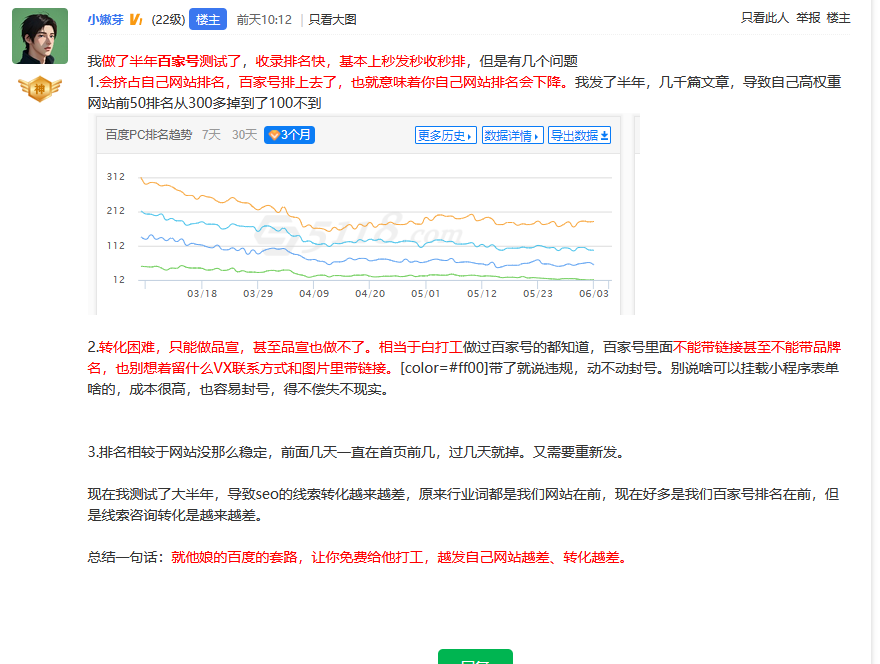Click the 03/18 date on chart axis

202,294
